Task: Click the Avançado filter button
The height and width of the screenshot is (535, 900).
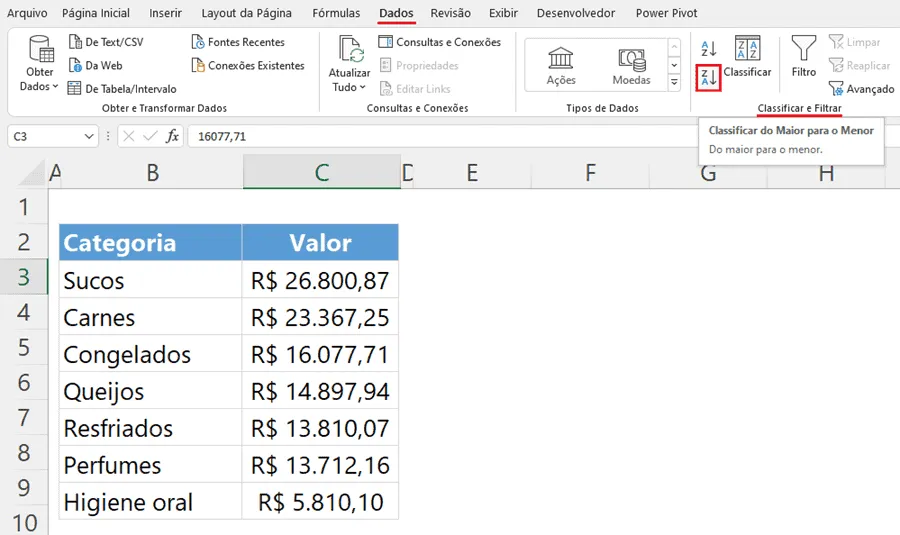Action: [x=862, y=89]
